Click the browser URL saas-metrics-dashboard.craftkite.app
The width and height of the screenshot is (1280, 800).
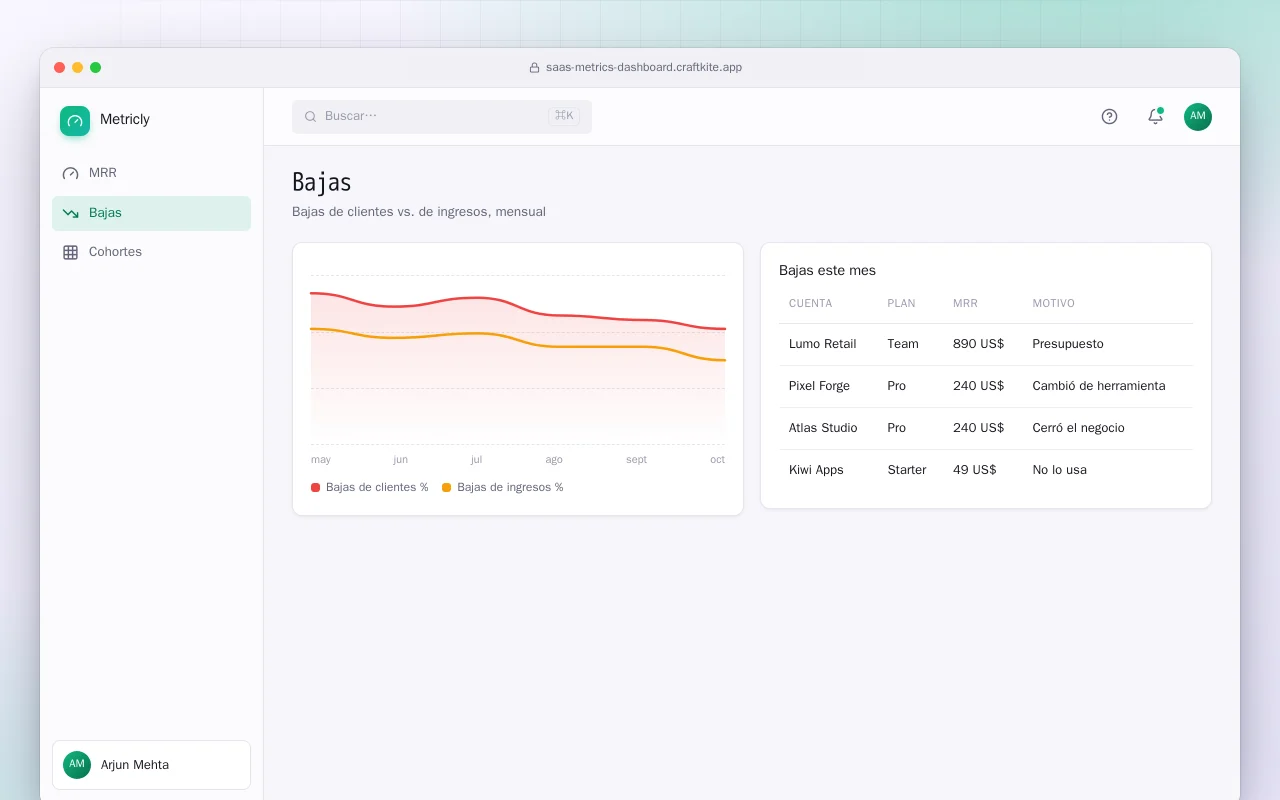644,68
